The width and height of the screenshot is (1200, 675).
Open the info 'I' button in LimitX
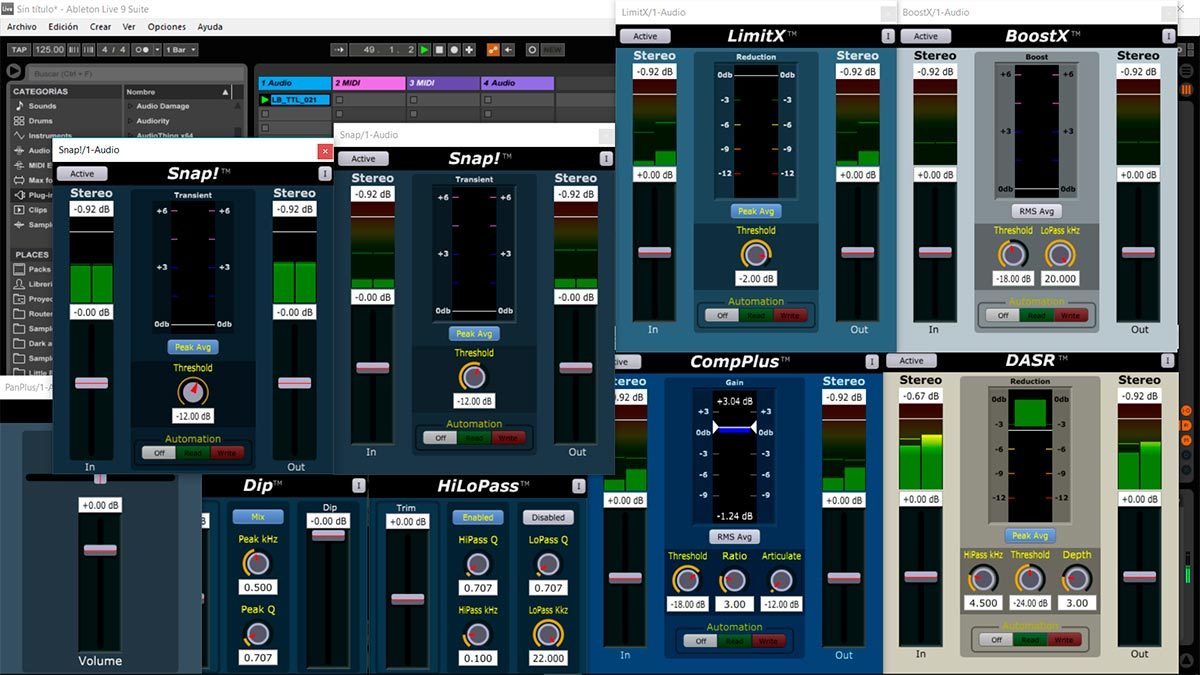887,36
